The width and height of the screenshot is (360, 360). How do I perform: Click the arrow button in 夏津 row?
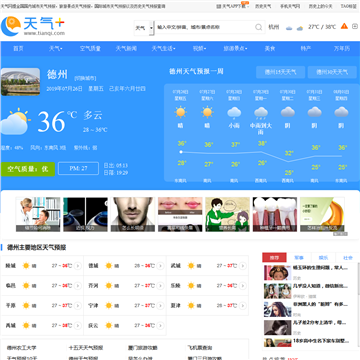(x=243, y=305)
